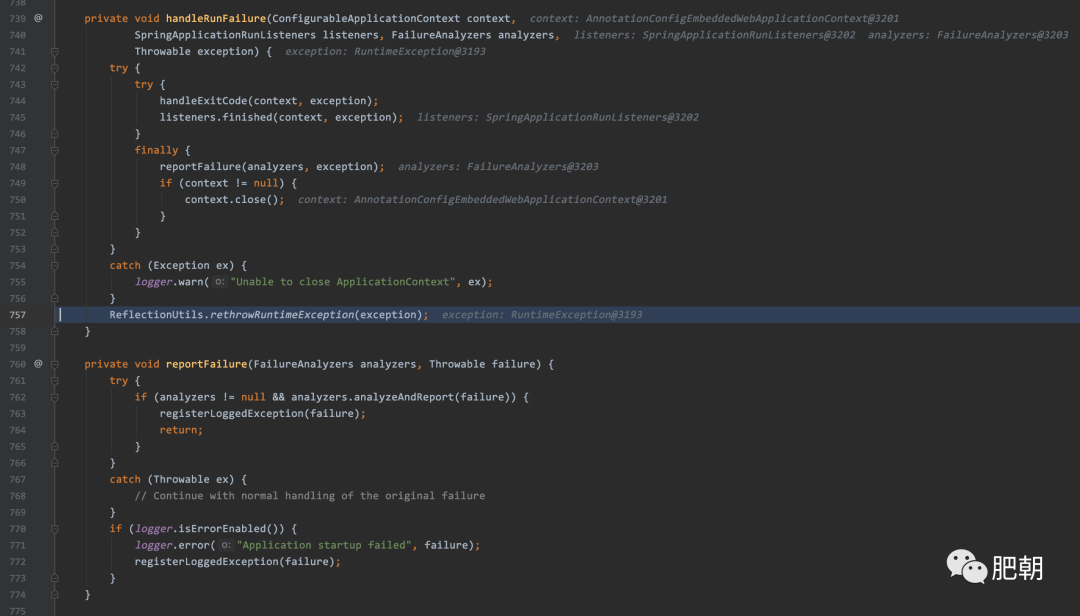Collapse the outer try block at line 742
Viewport: 1080px width, 616px height.
coord(54,68)
